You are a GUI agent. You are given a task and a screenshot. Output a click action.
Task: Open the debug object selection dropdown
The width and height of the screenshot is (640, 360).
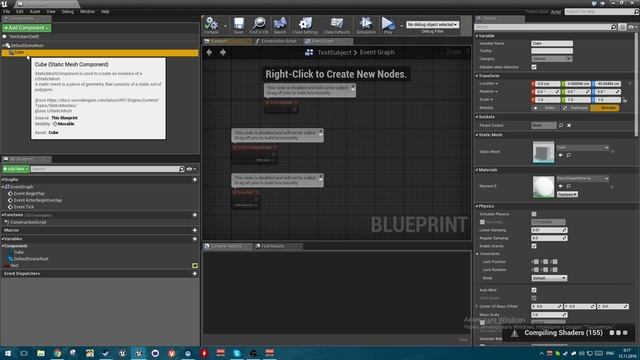[432, 24]
